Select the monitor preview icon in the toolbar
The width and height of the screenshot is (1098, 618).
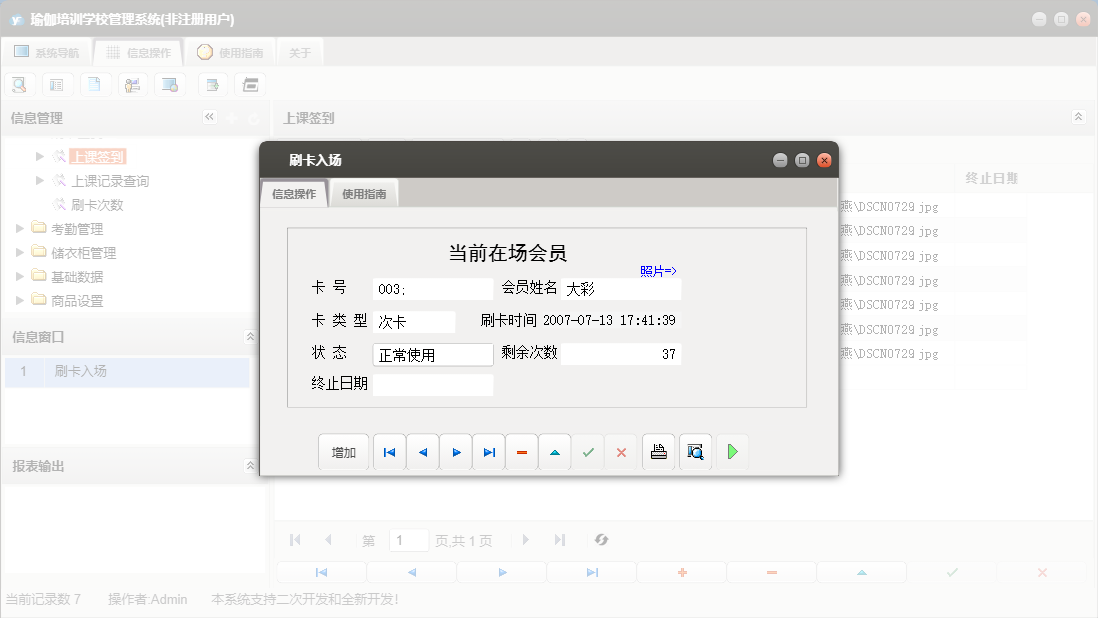(x=171, y=84)
